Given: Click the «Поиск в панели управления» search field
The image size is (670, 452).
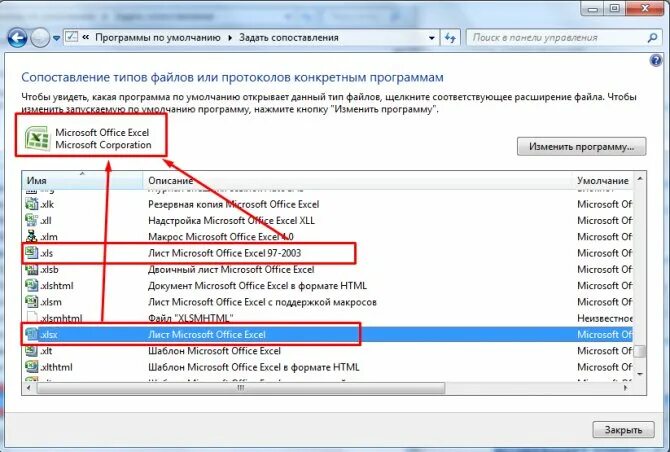Looking at the screenshot, I should (563, 38).
